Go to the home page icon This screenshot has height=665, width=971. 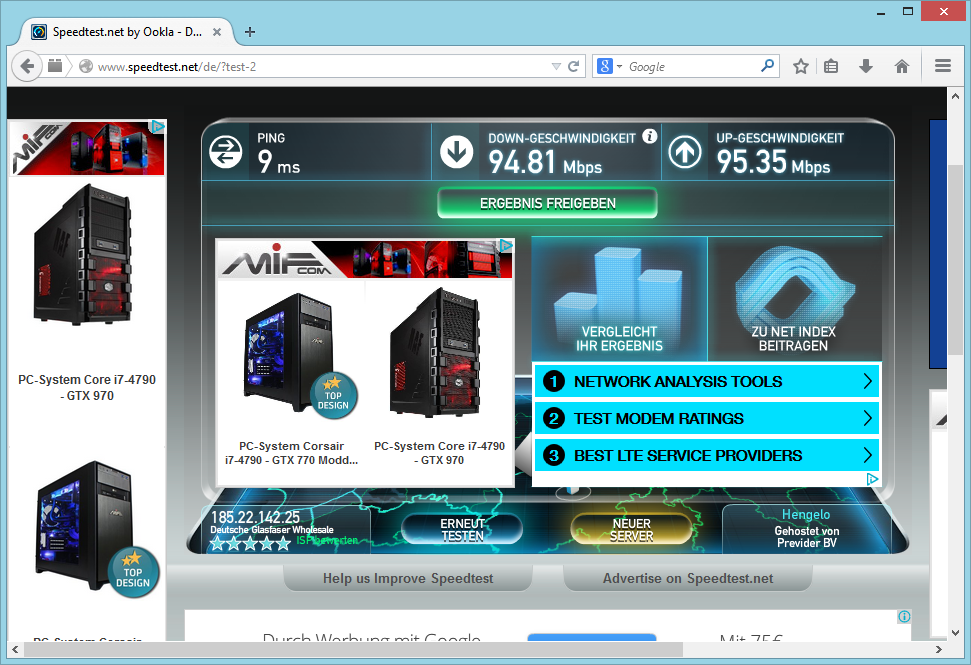pos(902,66)
